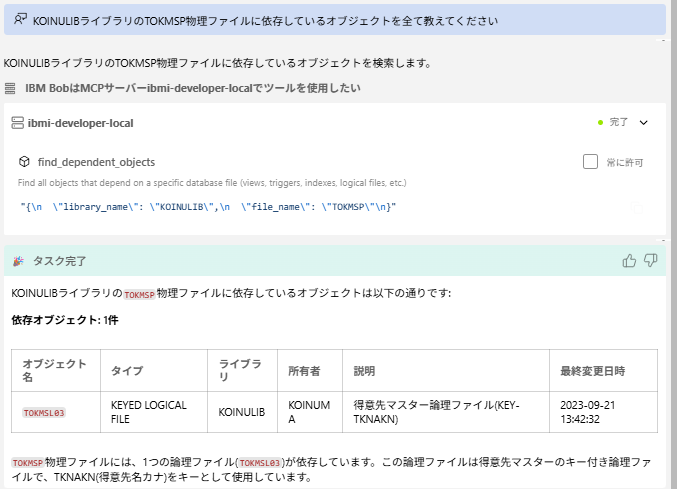Click the 完了 status label
The height and width of the screenshot is (489, 677).
(x=618, y=122)
